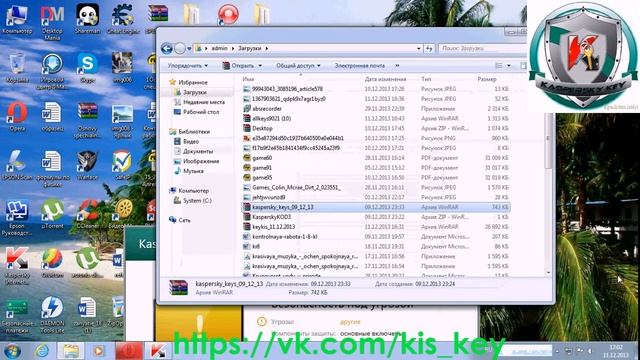Click the Windows Start button

(12, 351)
